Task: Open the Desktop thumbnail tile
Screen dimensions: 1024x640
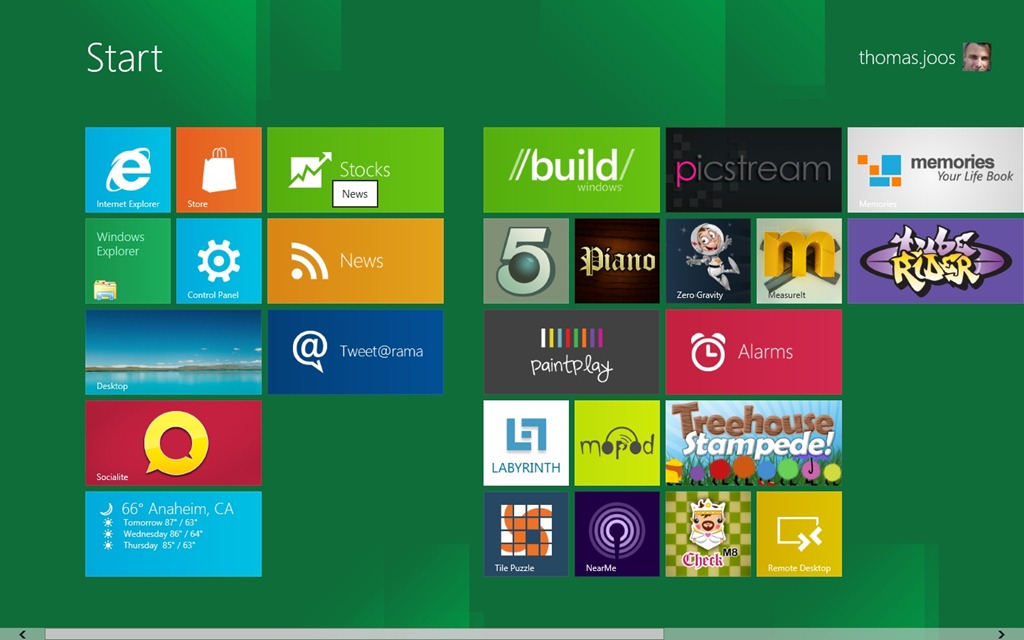Action: coord(173,352)
